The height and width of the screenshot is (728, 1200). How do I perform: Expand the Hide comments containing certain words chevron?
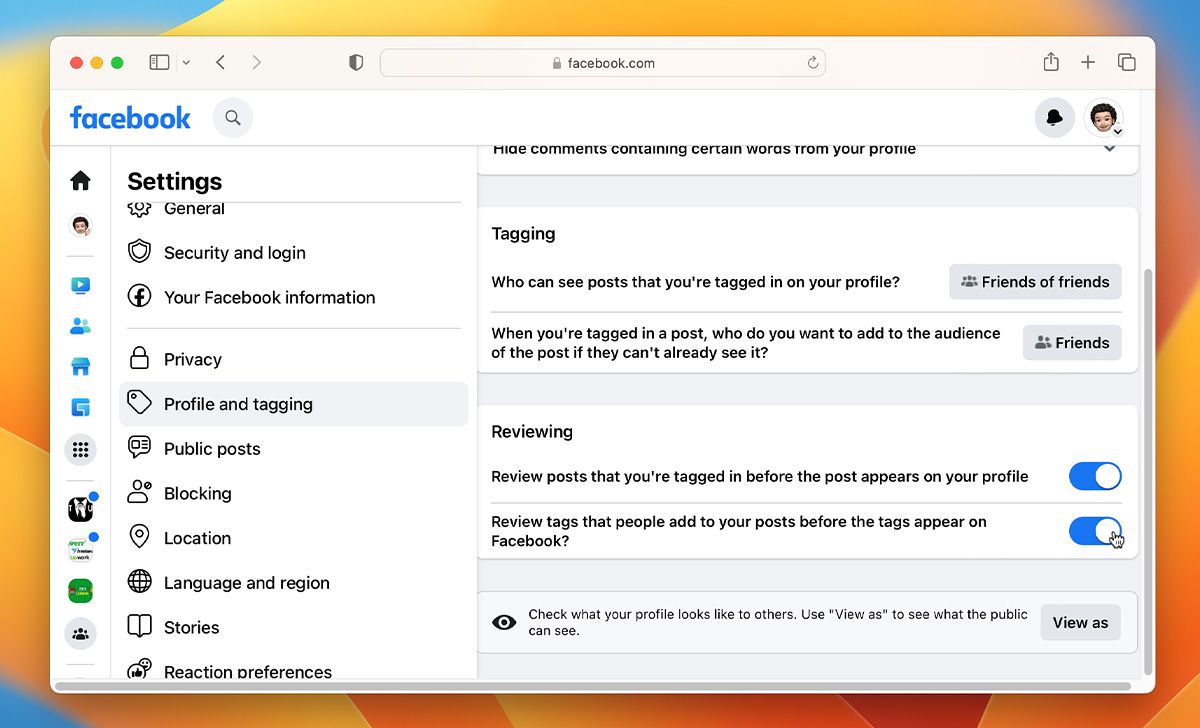(1109, 149)
